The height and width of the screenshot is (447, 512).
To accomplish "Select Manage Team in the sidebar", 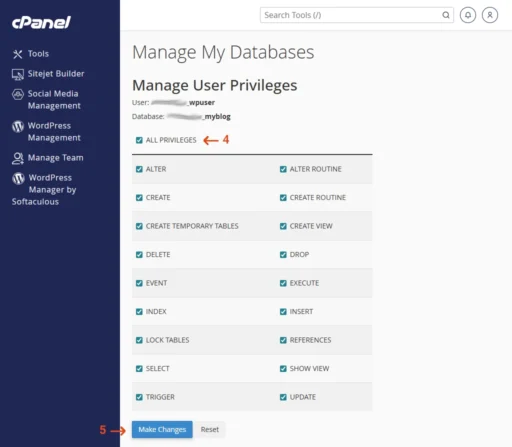I will coord(55,158).
